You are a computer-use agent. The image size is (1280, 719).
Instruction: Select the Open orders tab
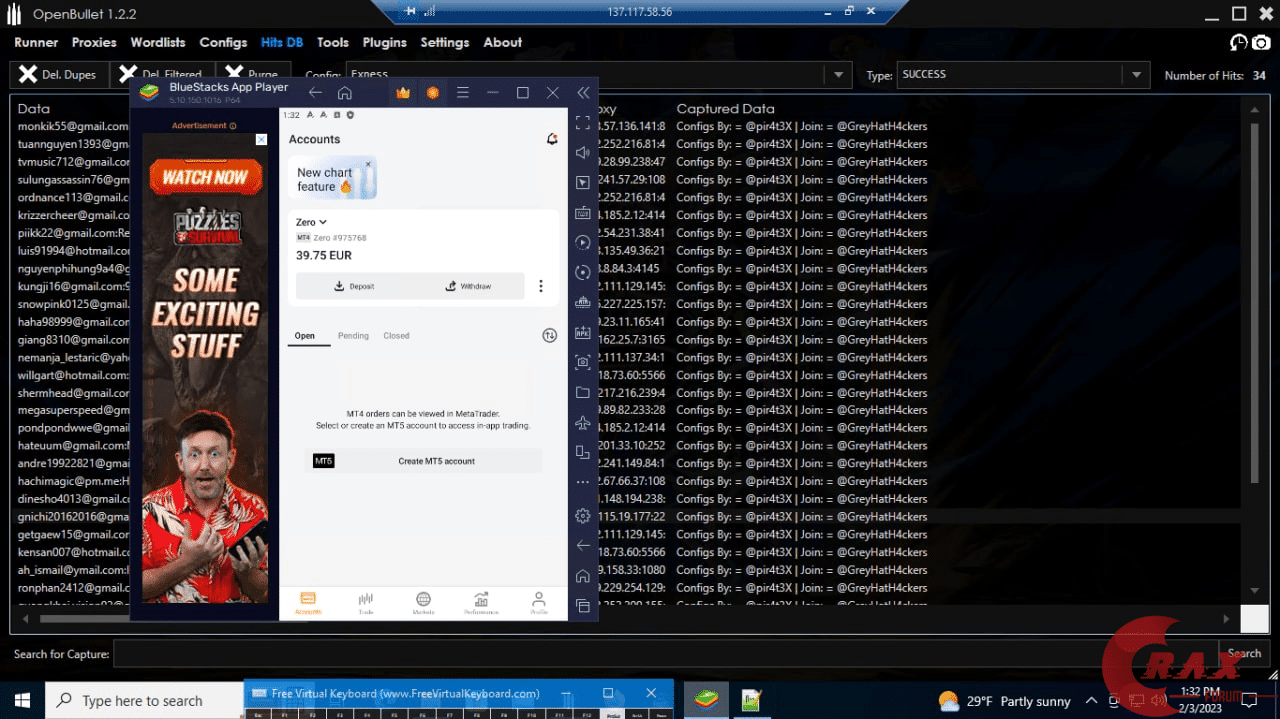(x=304, y=336)
